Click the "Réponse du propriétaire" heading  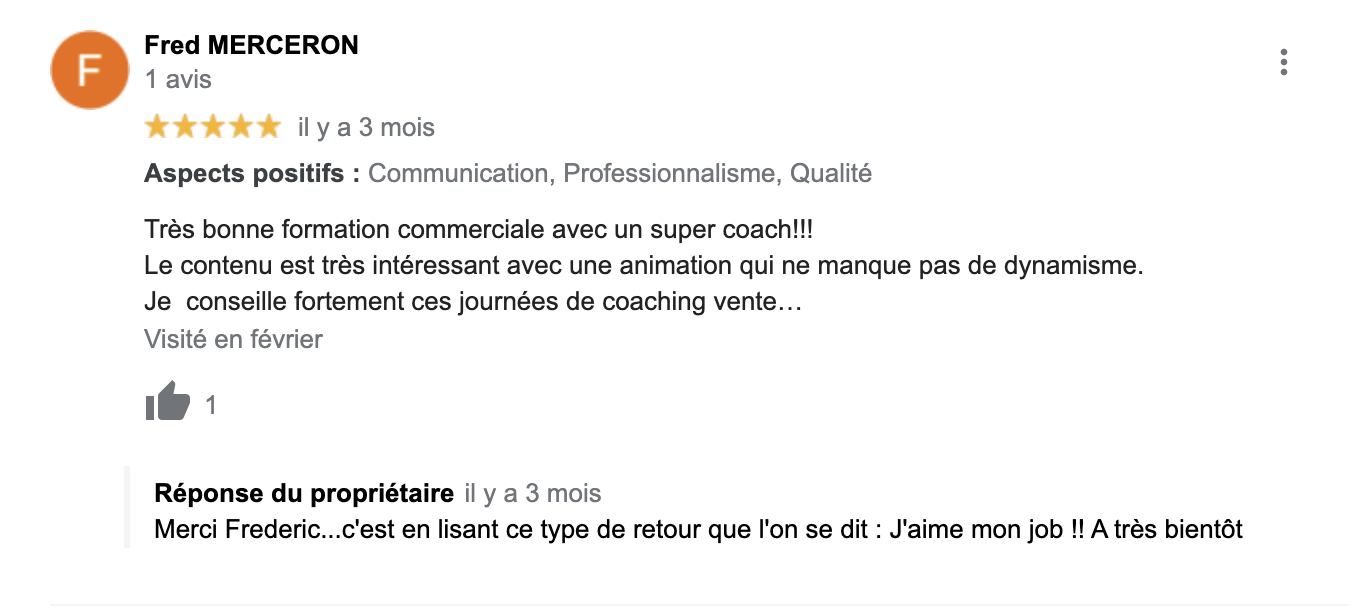click(304, 493)
